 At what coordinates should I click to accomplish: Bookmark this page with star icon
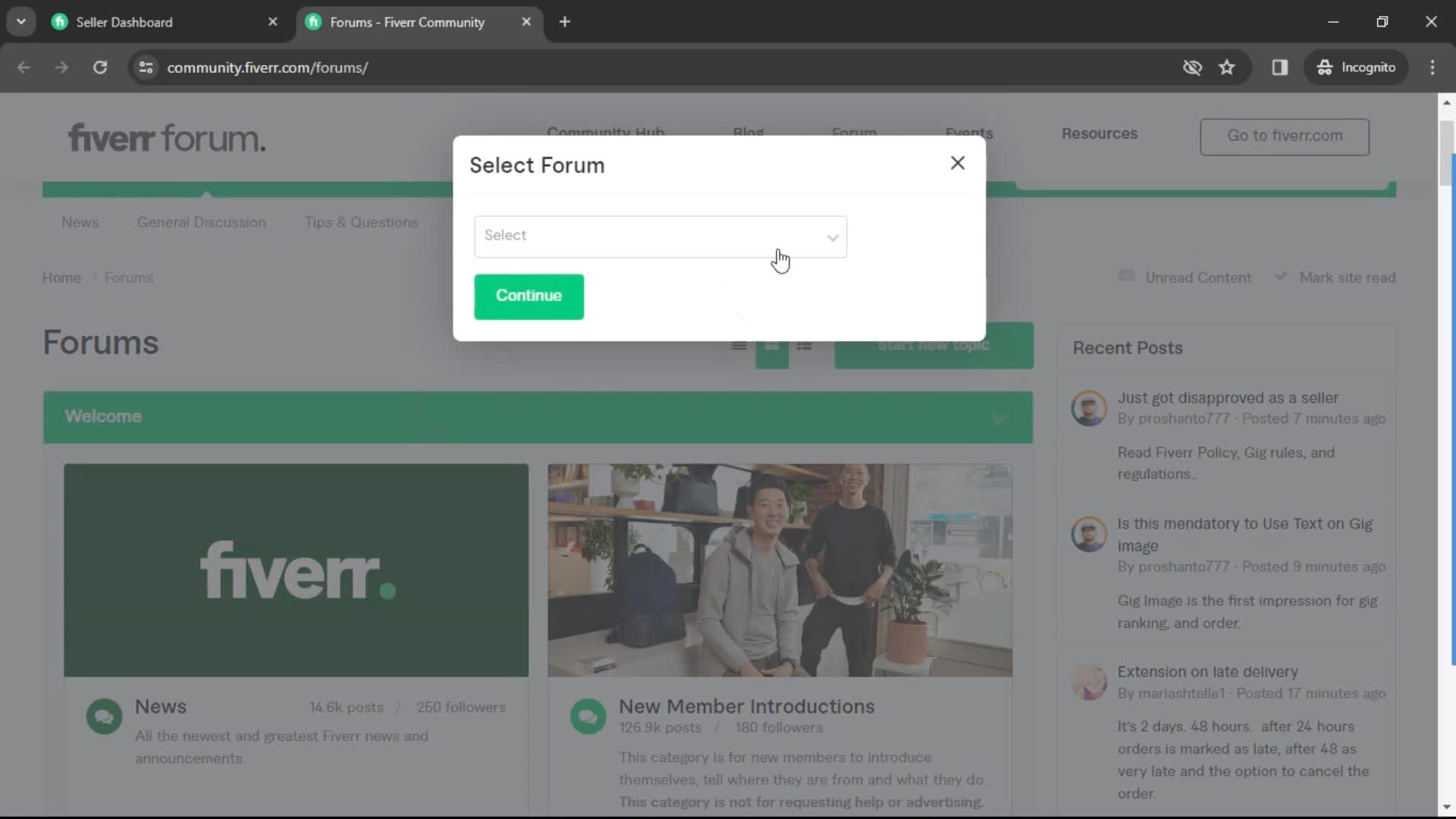tap(1227, 67)
